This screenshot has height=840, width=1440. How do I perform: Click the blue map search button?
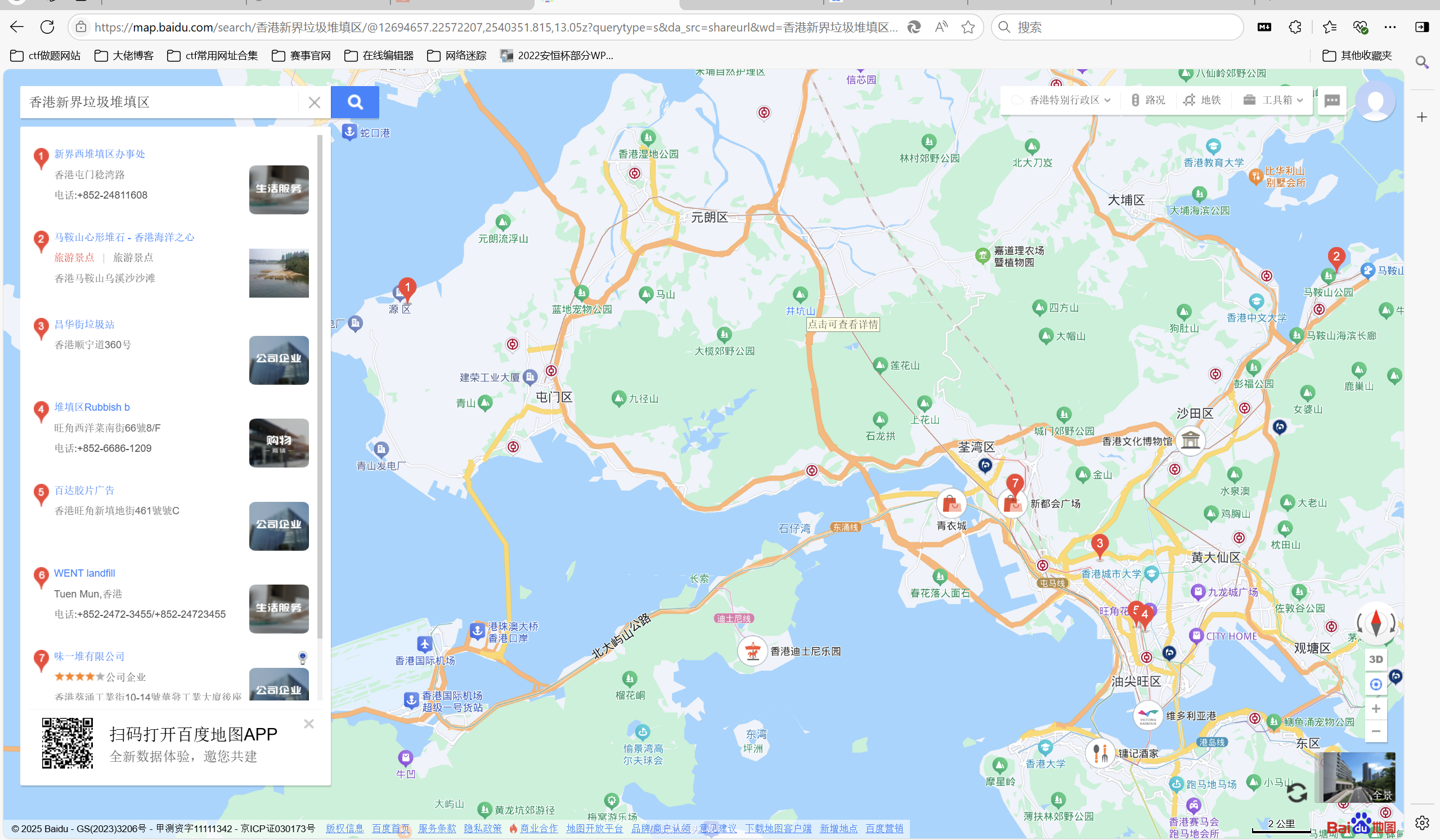(x=355, y=102)
